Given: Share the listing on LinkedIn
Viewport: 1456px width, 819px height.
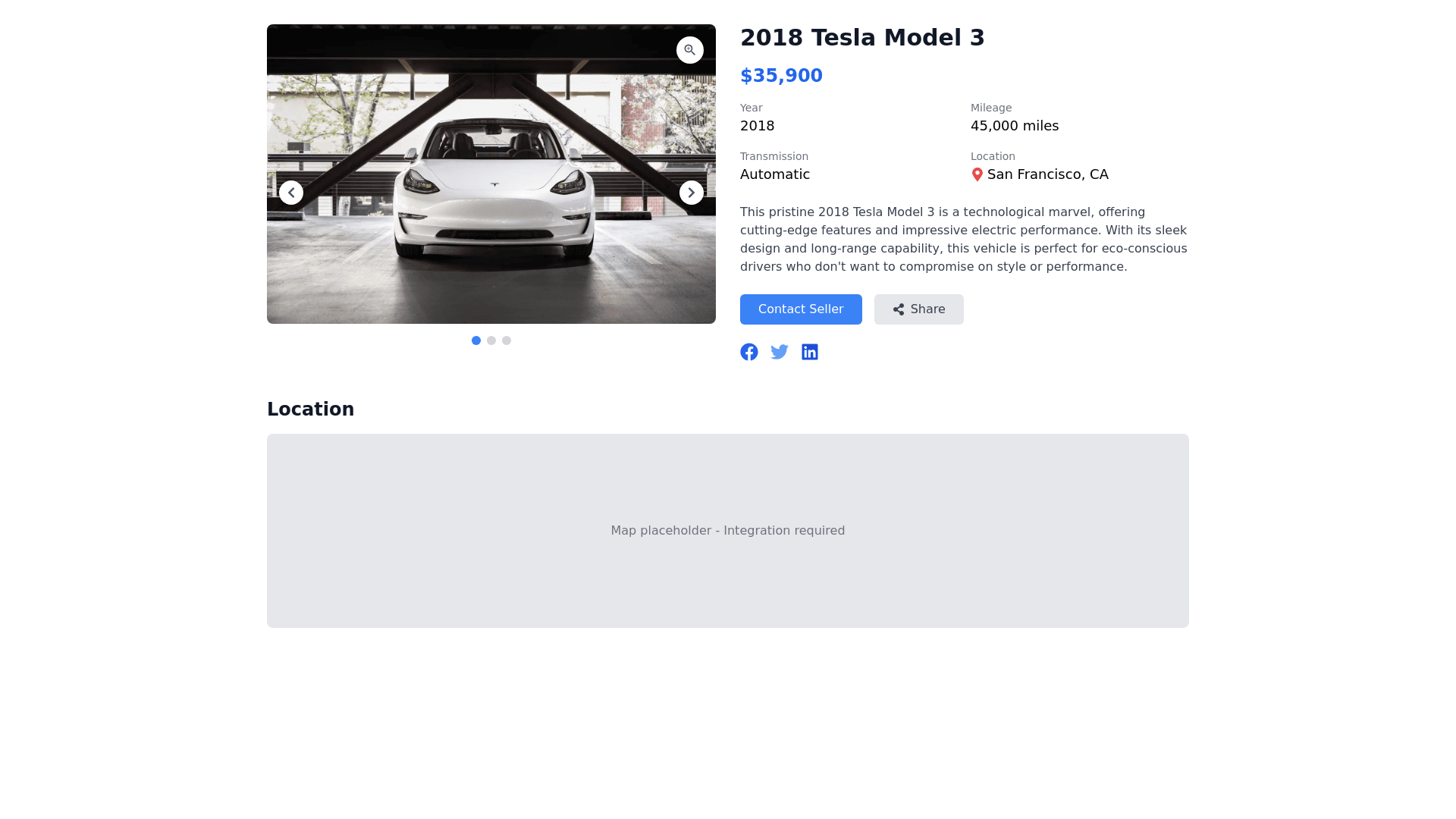Looking at the screenshot, I should click(x=810, y=352).
